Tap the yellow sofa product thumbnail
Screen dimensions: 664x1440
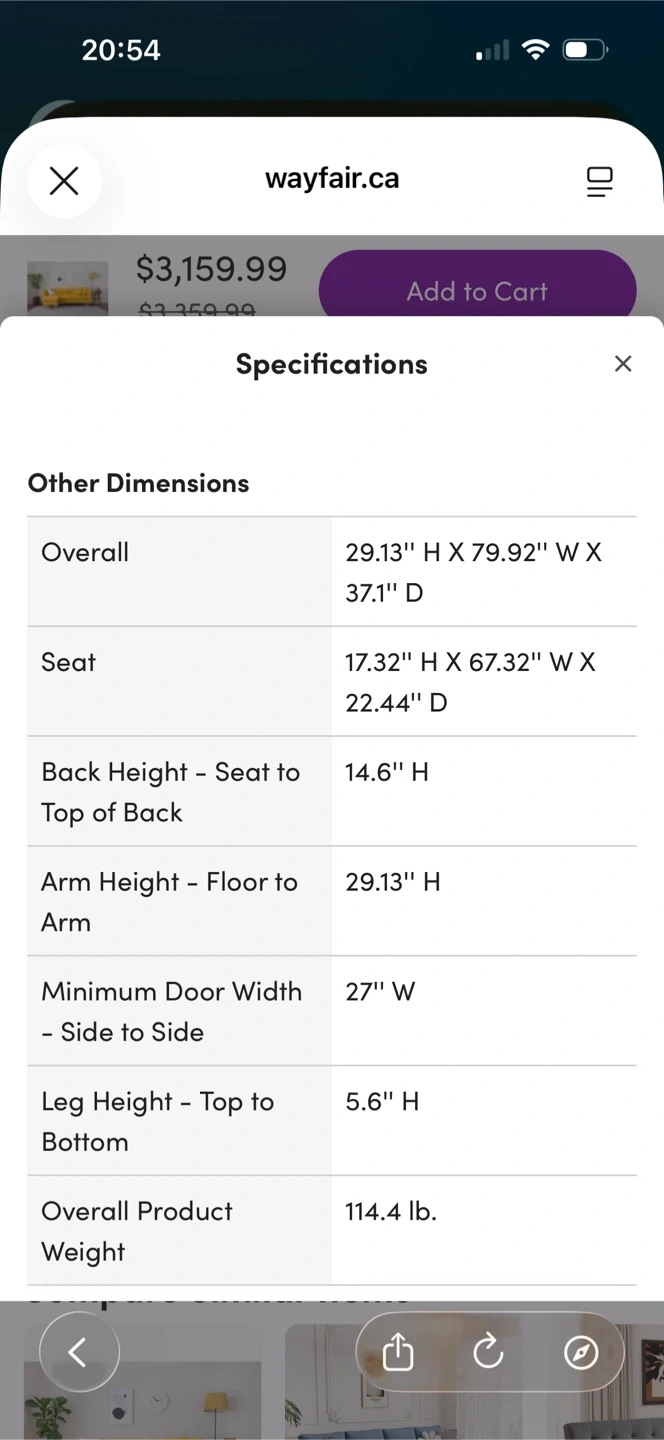[67, 288]
